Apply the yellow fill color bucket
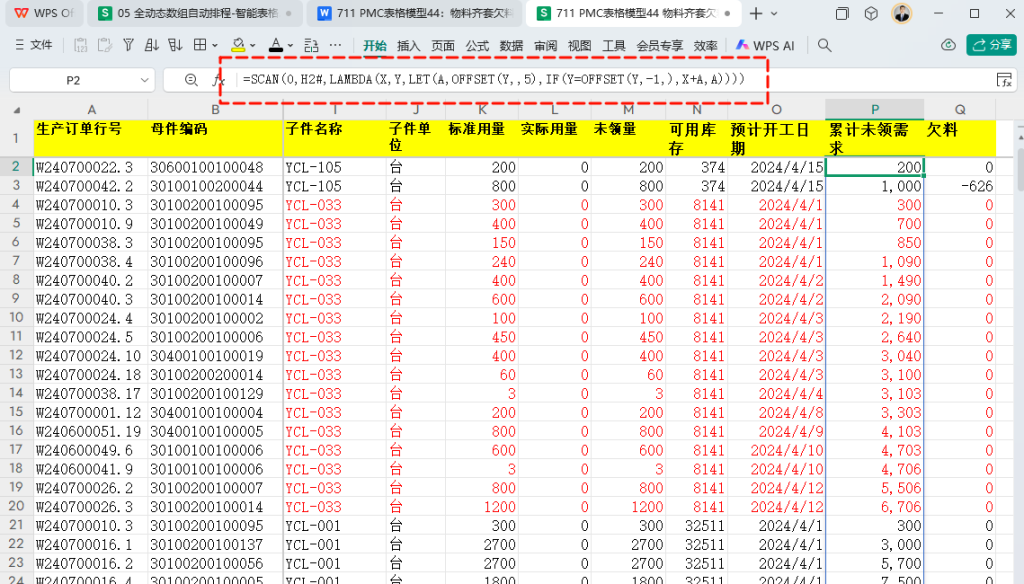Image resolution: width=1024 pixels, height=584 pixels. (x=238, y=45)
